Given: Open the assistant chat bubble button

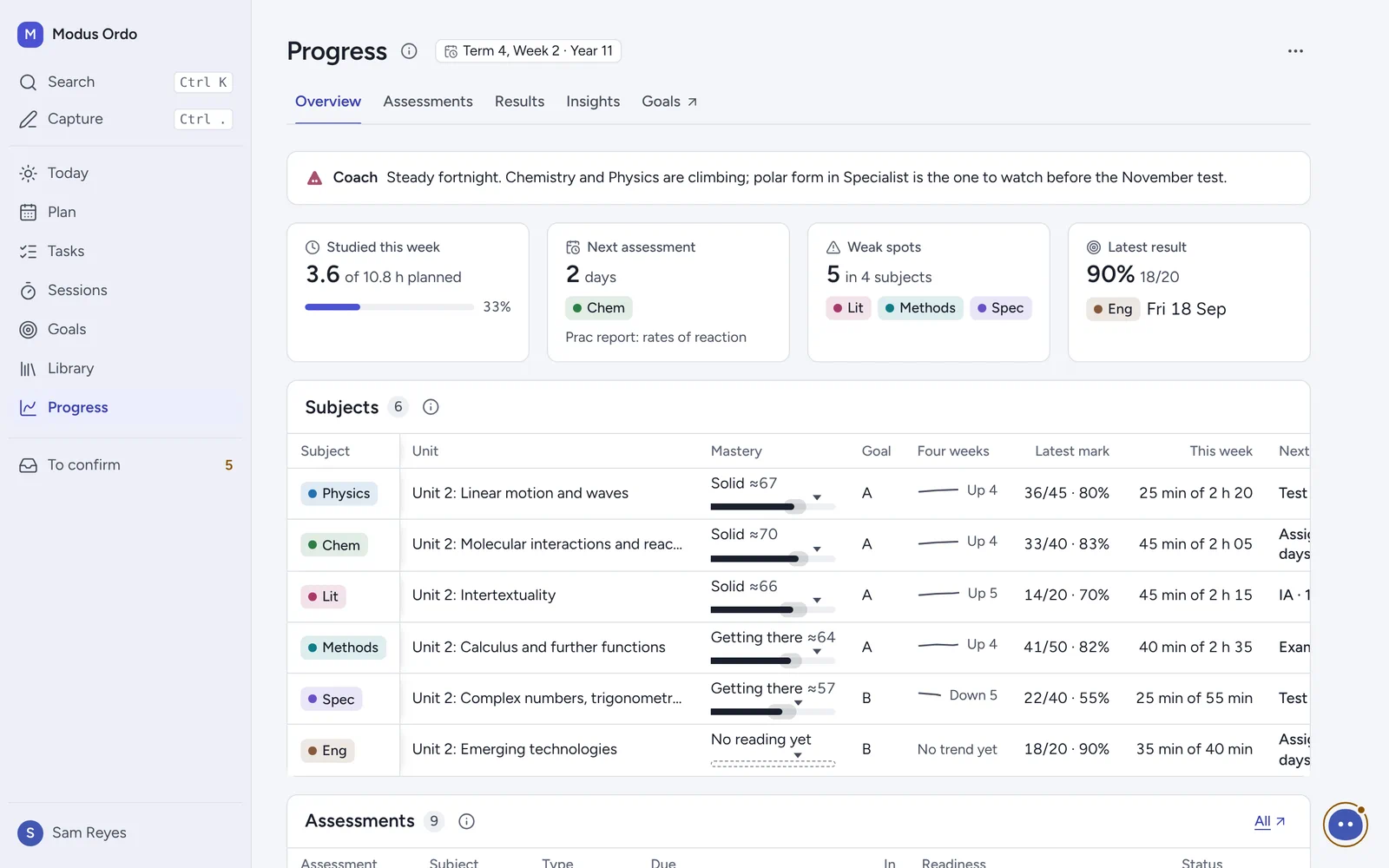Looking at the screenshot, I should coord(1346,825).
